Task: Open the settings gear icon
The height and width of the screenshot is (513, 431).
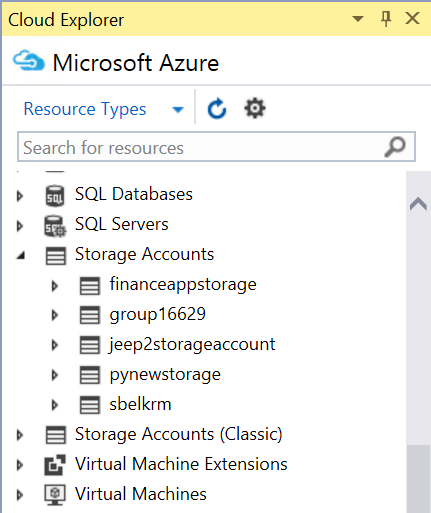Action: (255, 108)
